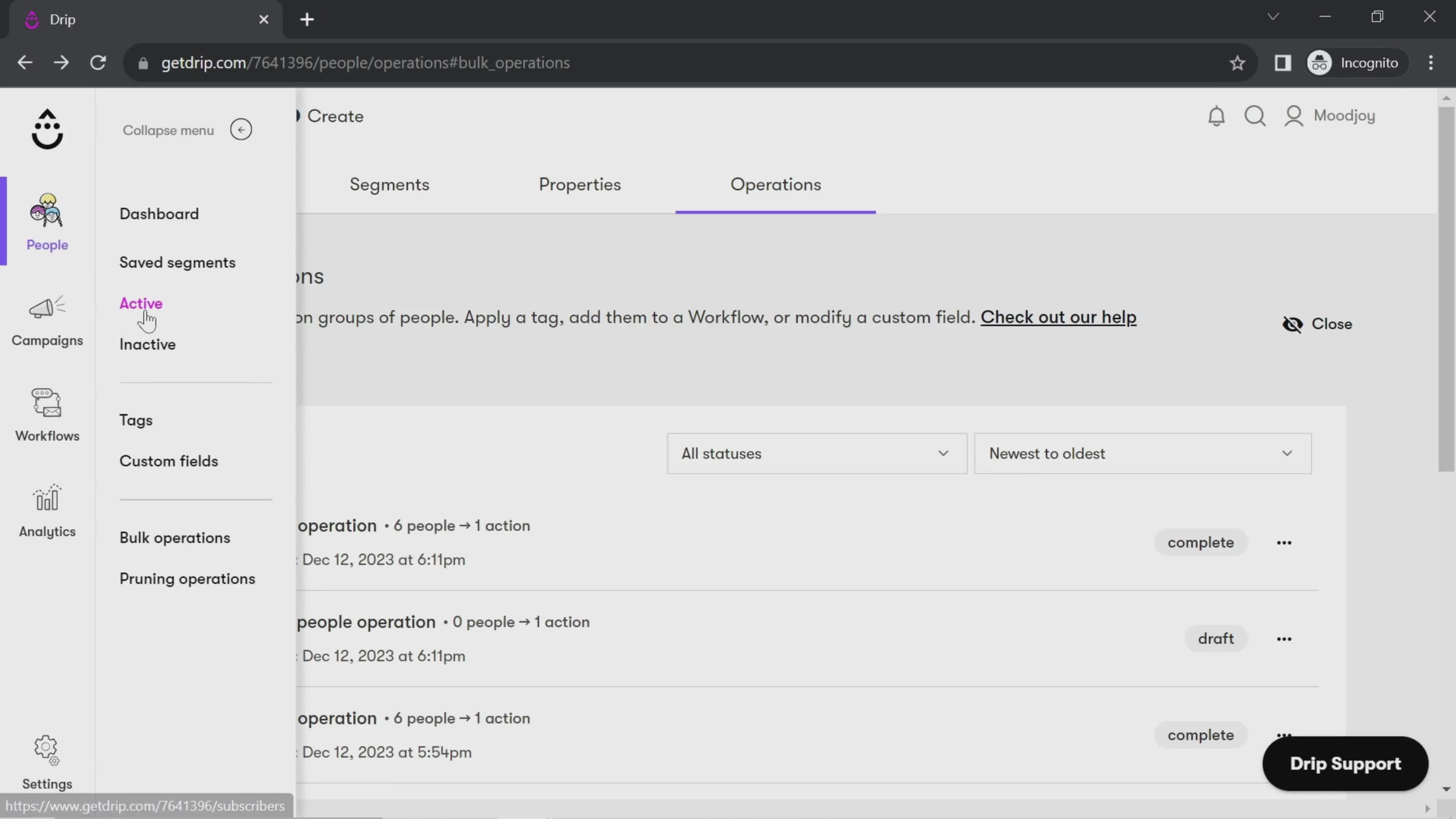Viewport: 1456px width, 819px height.
Task: Collapse the menu with arrow icon
Action: (241, 130)
